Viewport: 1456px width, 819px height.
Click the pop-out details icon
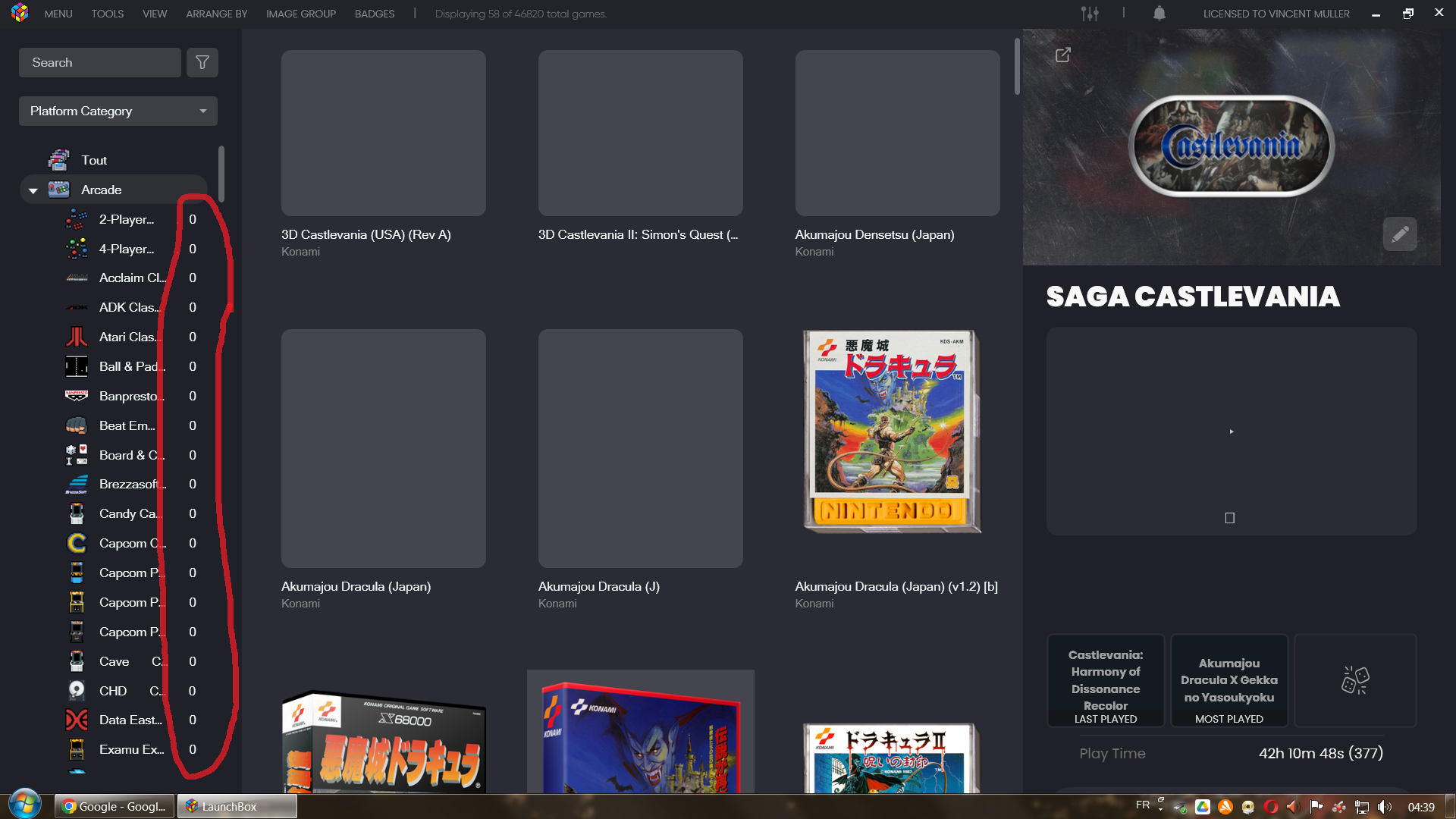click(1063, 55)
